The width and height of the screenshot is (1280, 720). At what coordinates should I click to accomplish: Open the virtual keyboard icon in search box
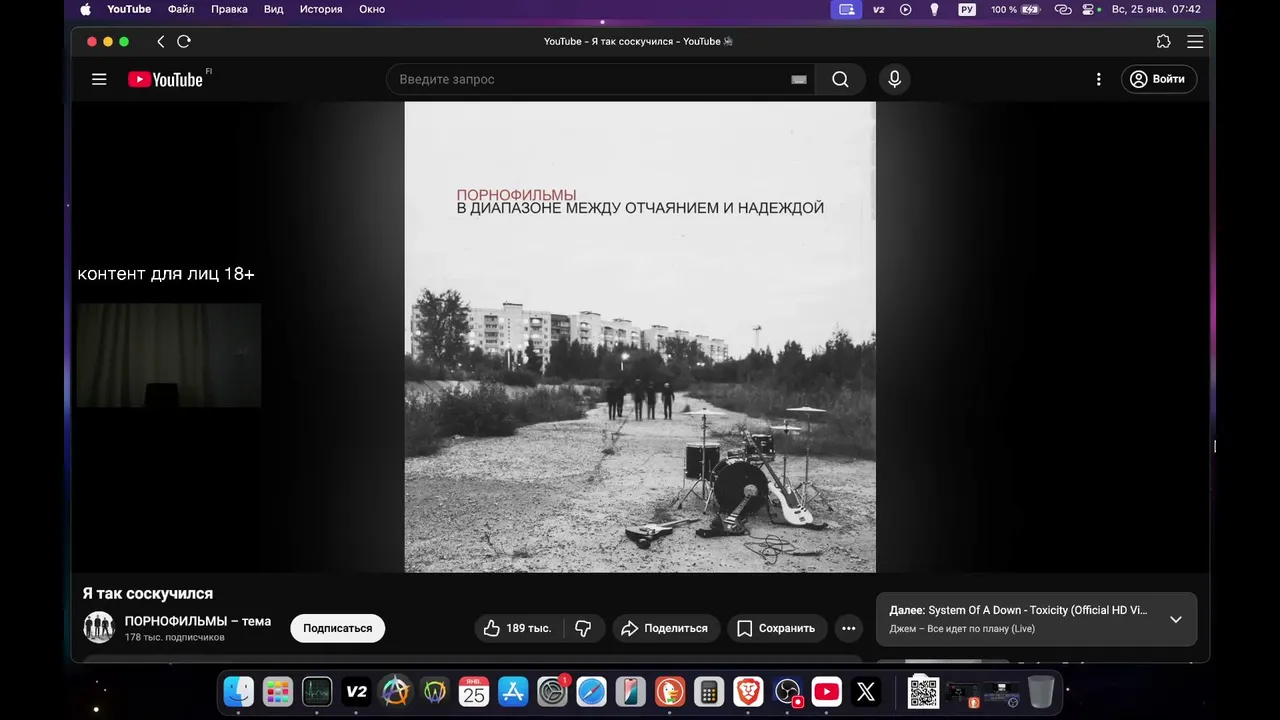point(799,79)
